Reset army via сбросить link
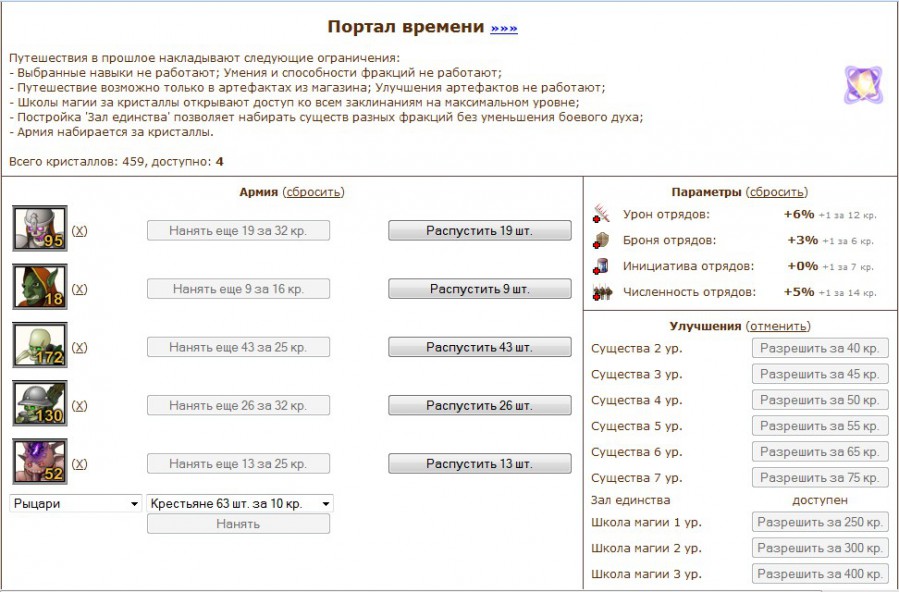Image resolution: width=899 pixels, height=592 pixels. click(x=313, y=192)
